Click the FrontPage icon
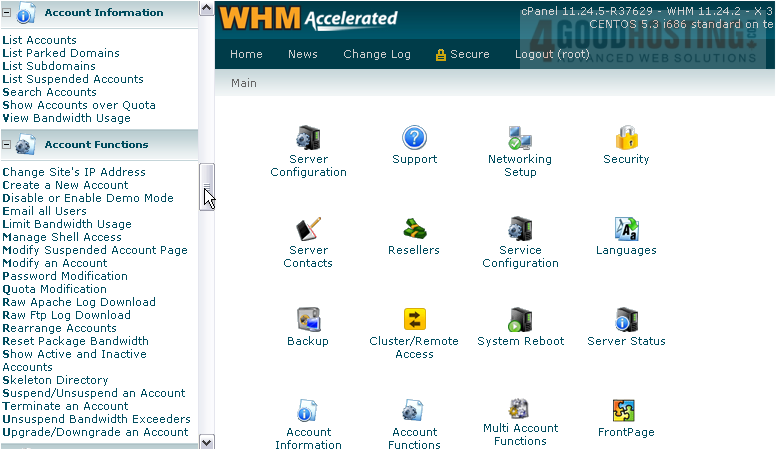Image resolution: width=776 pixels, height=450 pixels. (x=625, y=411)
